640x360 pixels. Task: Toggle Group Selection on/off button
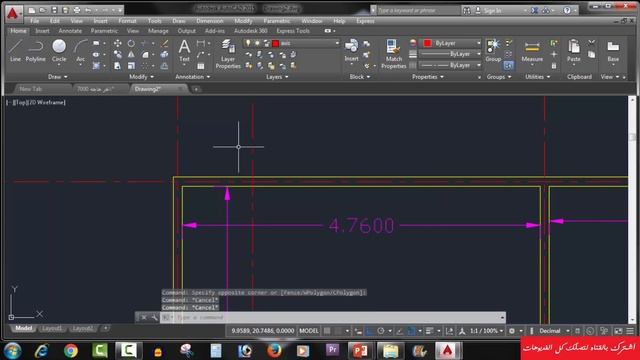click(x=508, y=65)
